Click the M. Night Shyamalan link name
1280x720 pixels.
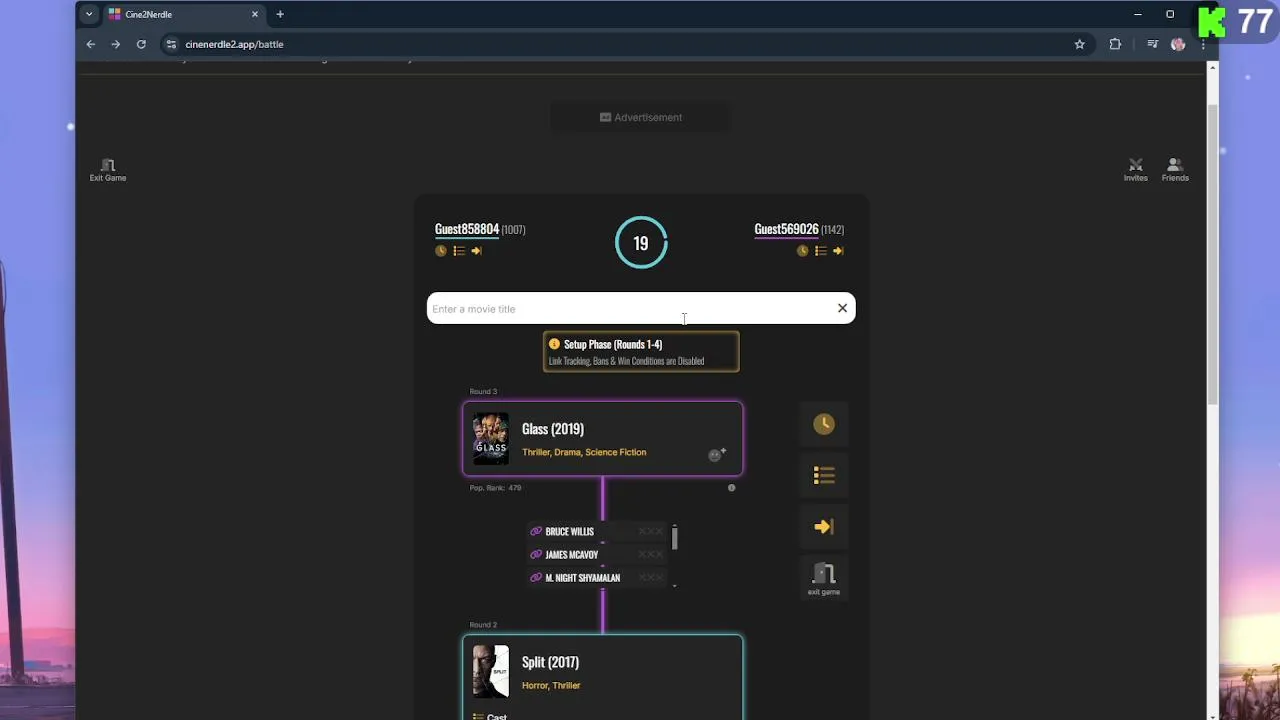pos(583,578)
